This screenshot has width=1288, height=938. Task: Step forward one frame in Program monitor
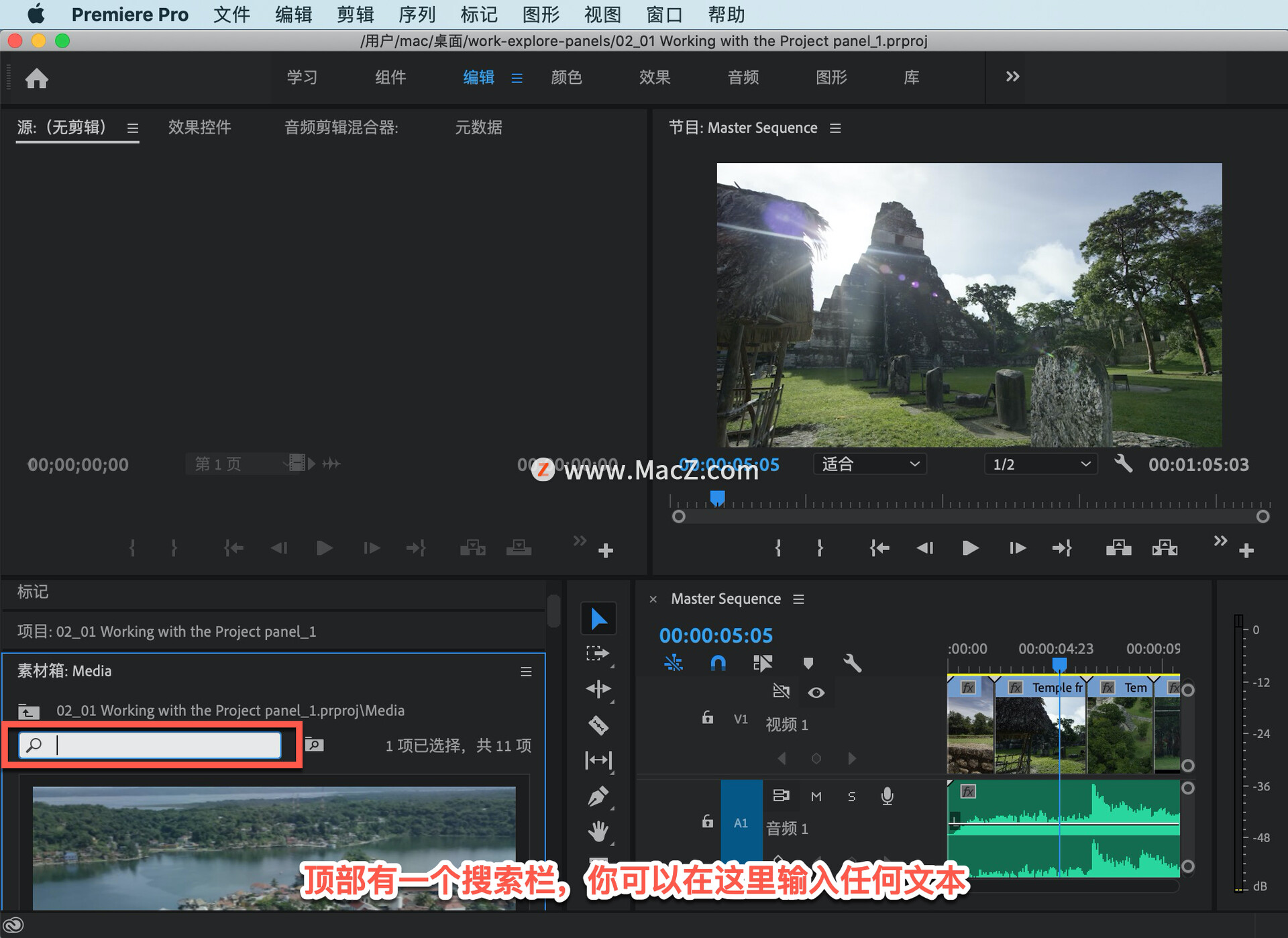(x=1017, y=548)
